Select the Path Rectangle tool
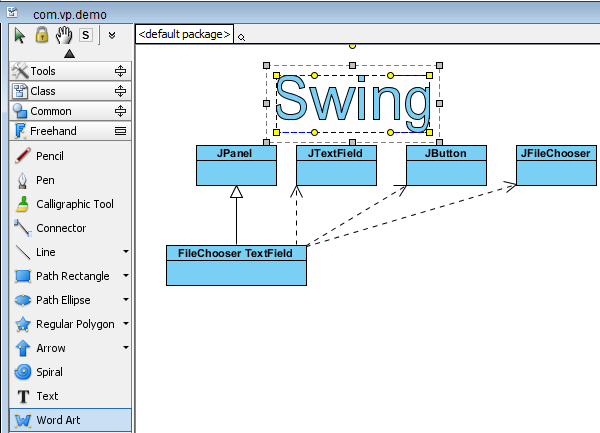600x433 pixels. [65, 276]
